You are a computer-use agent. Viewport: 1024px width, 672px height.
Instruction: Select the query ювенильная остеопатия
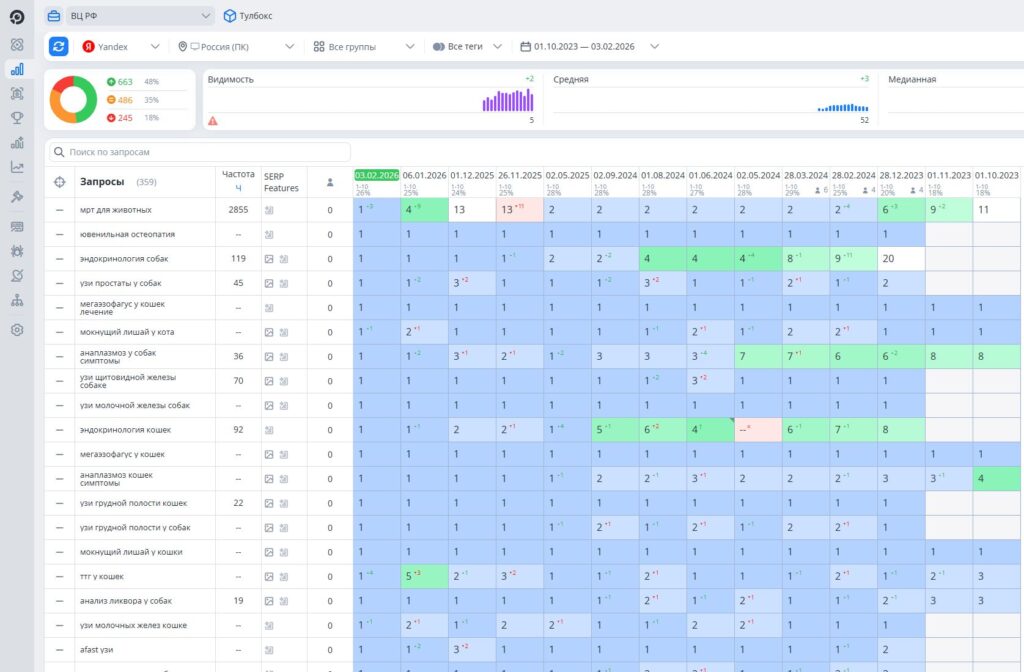pos(127,234)
